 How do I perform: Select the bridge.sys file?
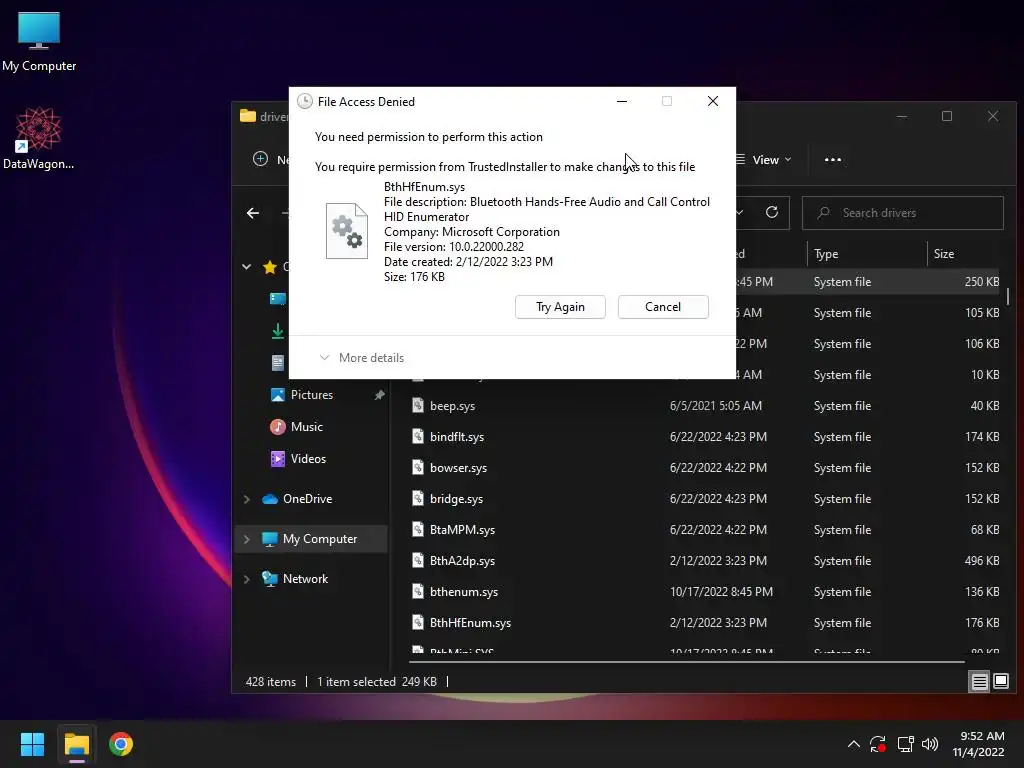click(456, 499)
